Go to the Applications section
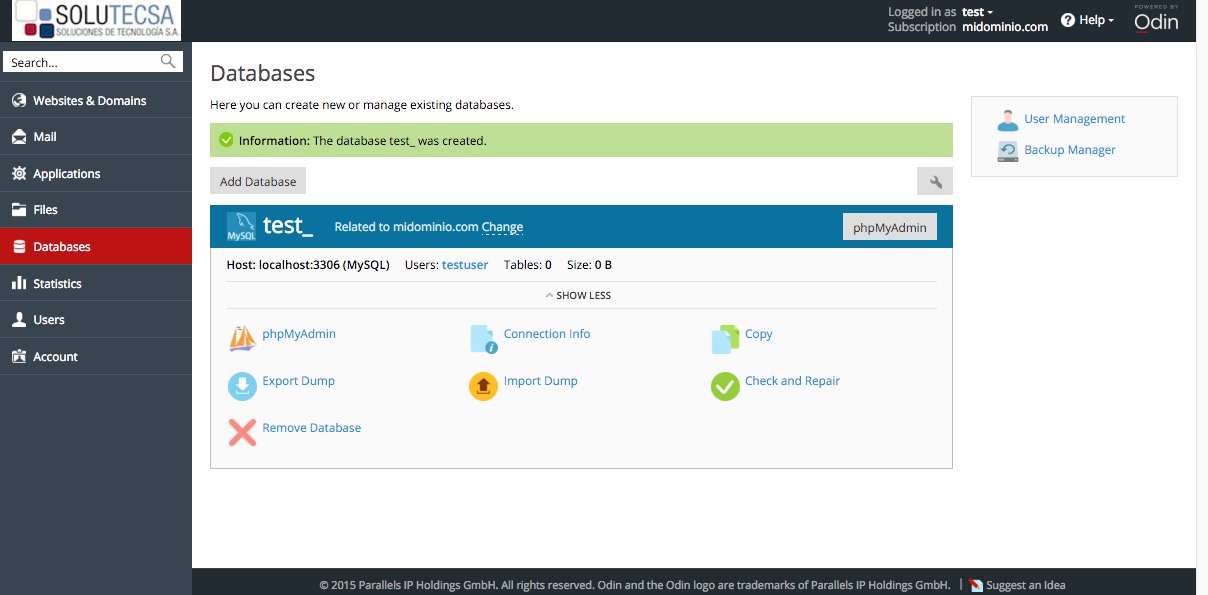This screenshot has width=1208, height=595. click(x=96, y=173)
